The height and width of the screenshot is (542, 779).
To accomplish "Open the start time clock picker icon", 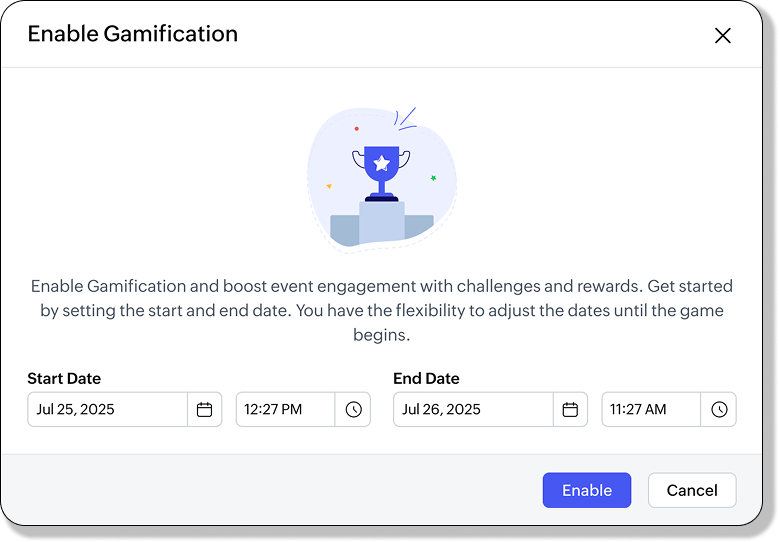I will [x=353, y=409].
